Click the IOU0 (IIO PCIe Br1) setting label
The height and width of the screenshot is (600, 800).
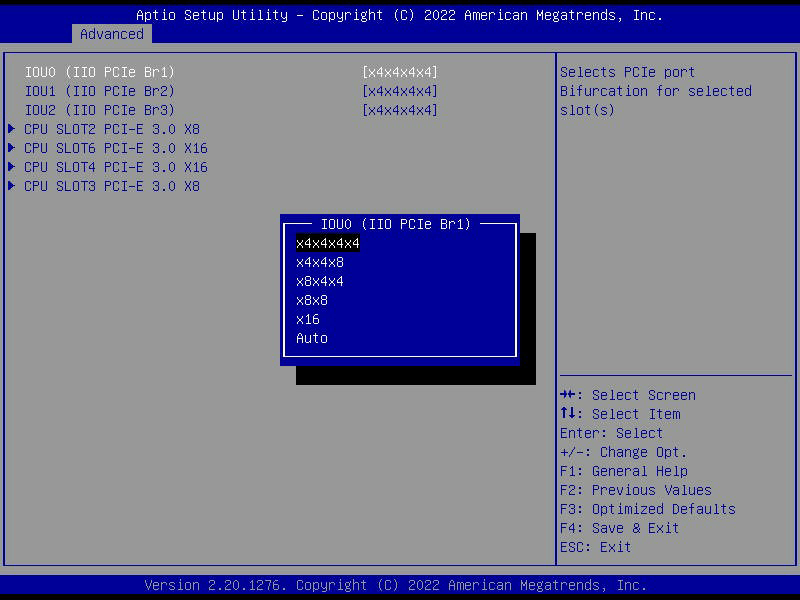tap(99, 72)
